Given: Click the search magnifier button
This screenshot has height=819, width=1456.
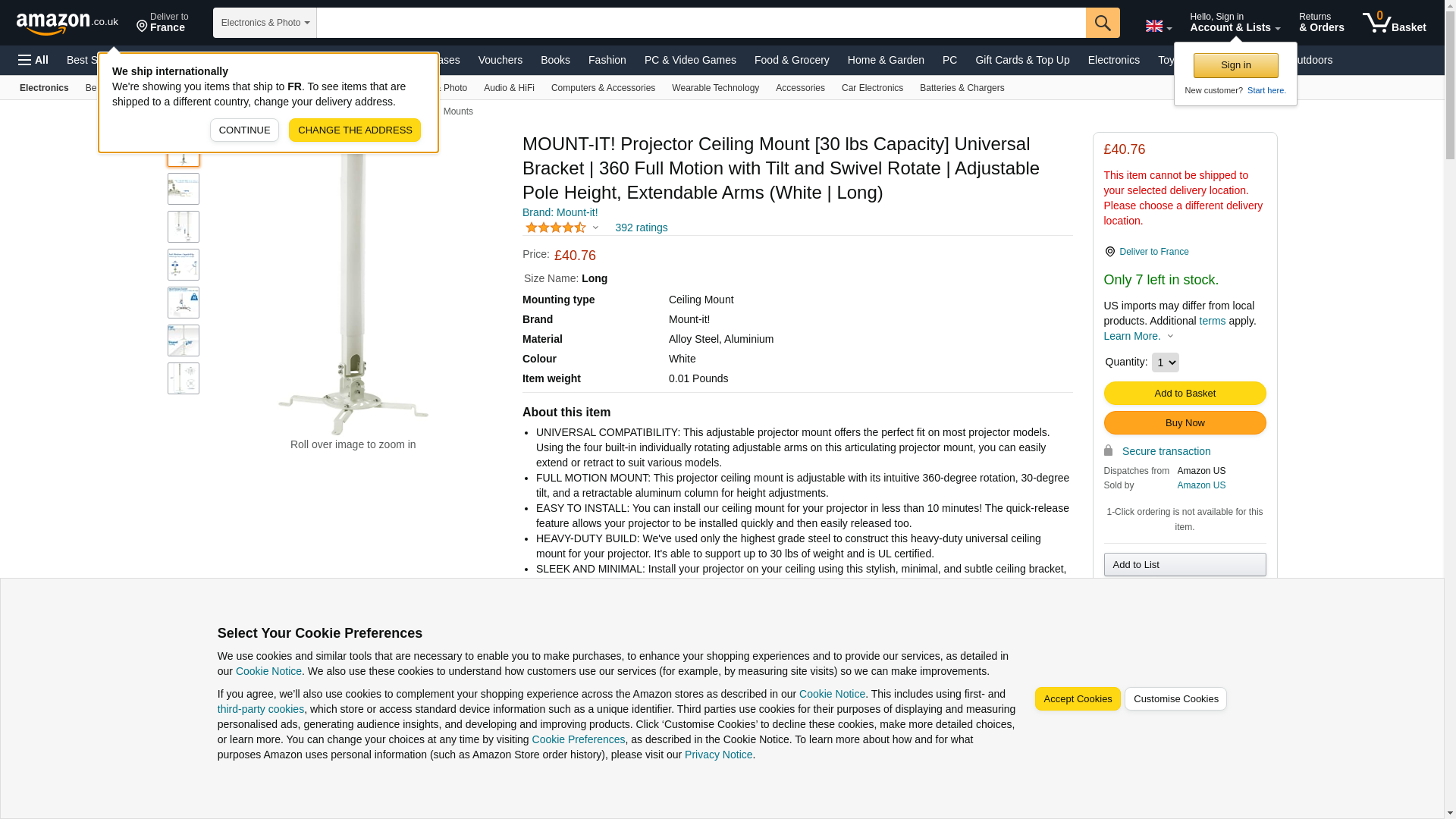Looking at the screenshot, I should (x=1103, y=23).
